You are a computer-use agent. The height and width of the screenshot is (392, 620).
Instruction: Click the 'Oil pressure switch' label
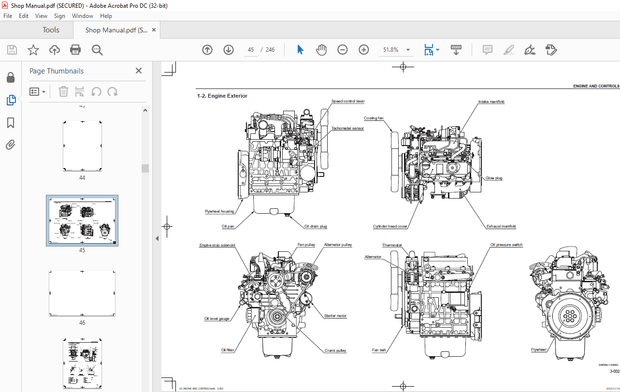click(507, 245)
